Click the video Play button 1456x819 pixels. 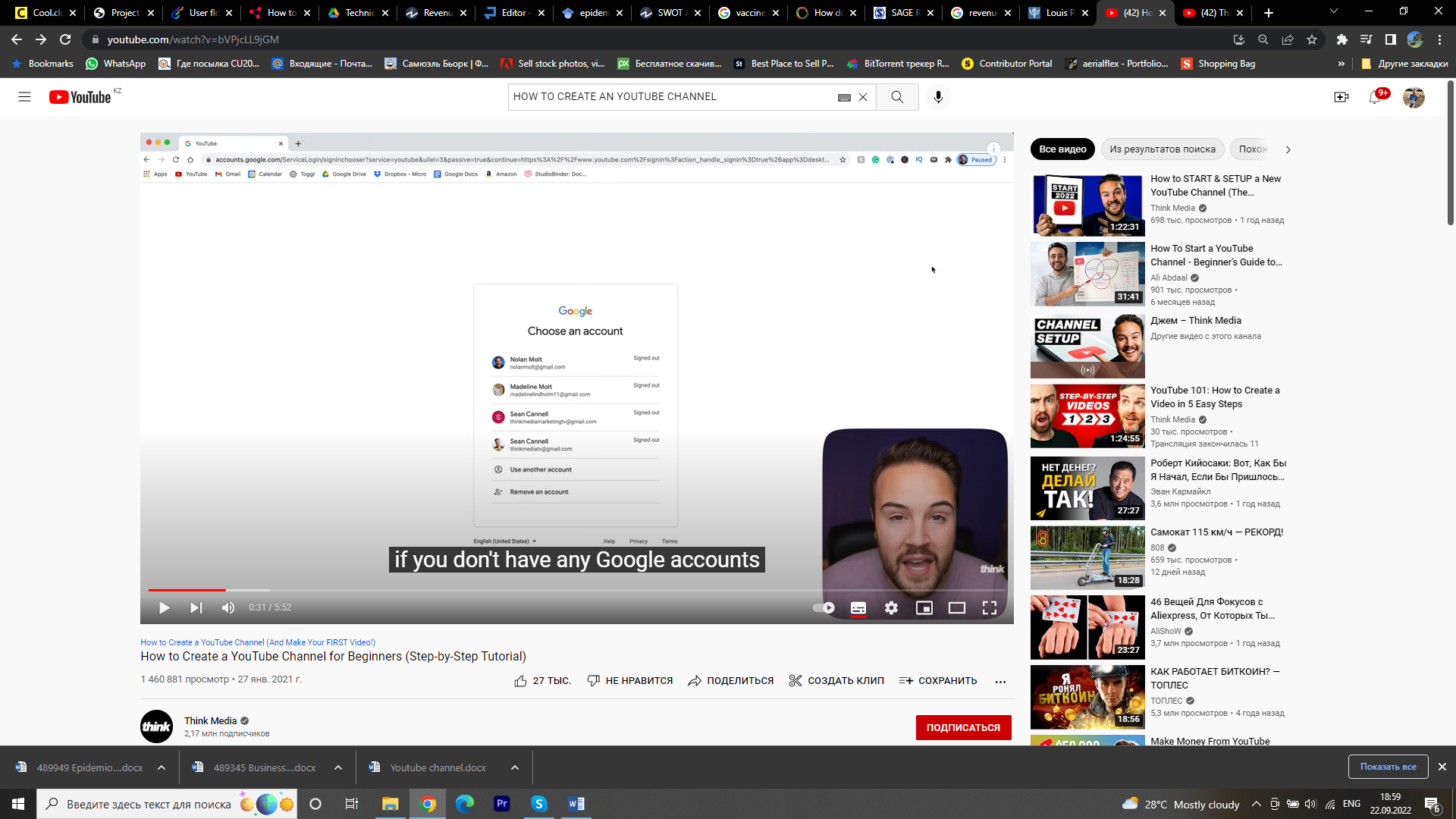click(x=164, y=607)
